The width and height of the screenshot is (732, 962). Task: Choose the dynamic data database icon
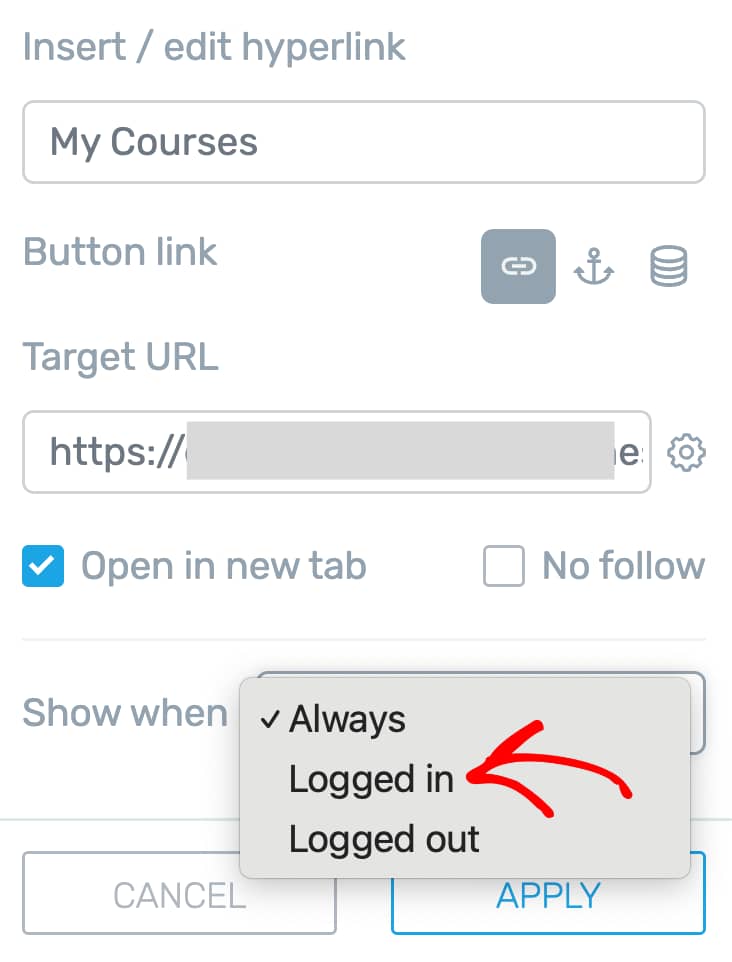pyautogui.click(x=668, y=266)
